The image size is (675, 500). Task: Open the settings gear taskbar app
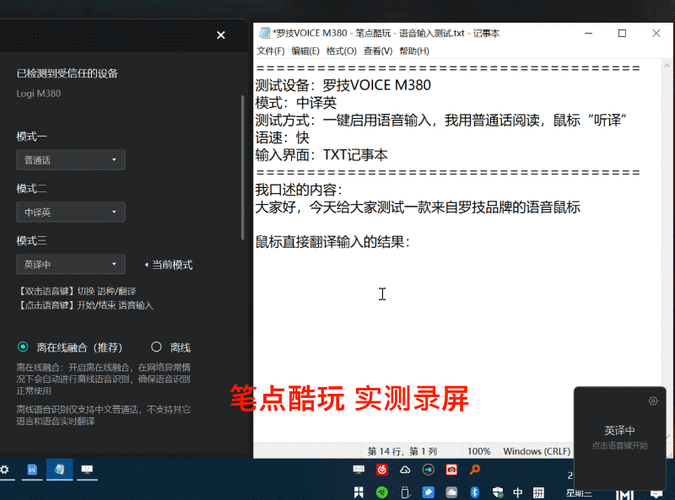click(5, 469)
